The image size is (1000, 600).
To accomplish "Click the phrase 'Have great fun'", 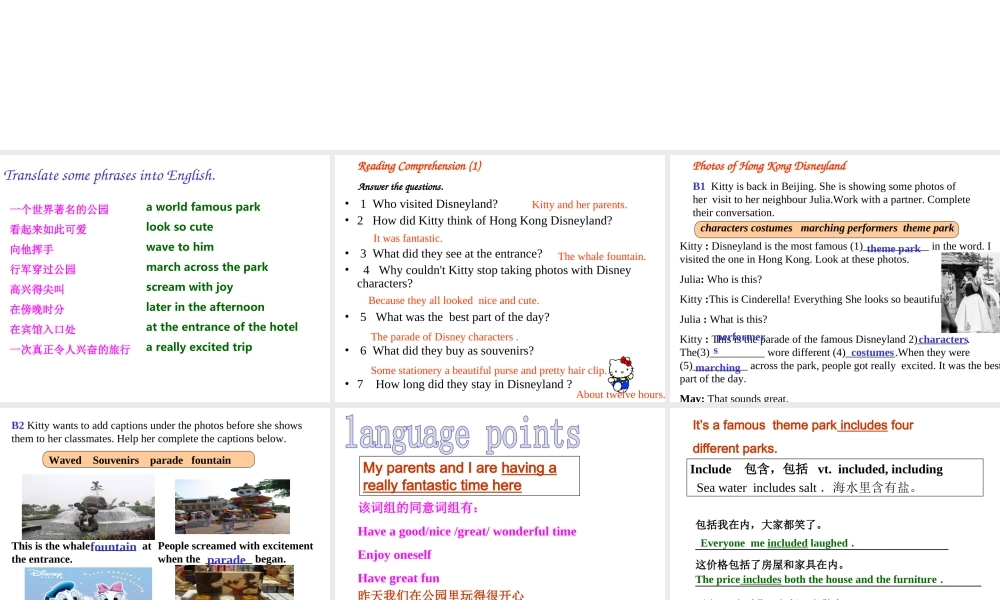I will (399, 578).
